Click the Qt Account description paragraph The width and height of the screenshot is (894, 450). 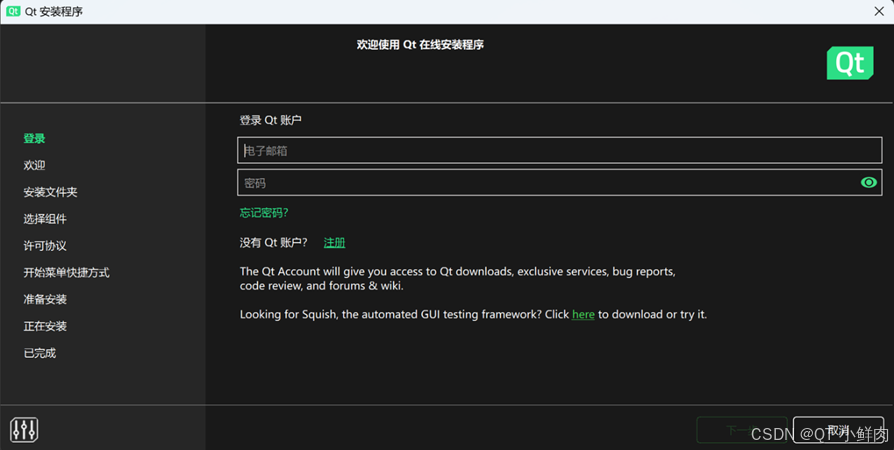[457, 278]
